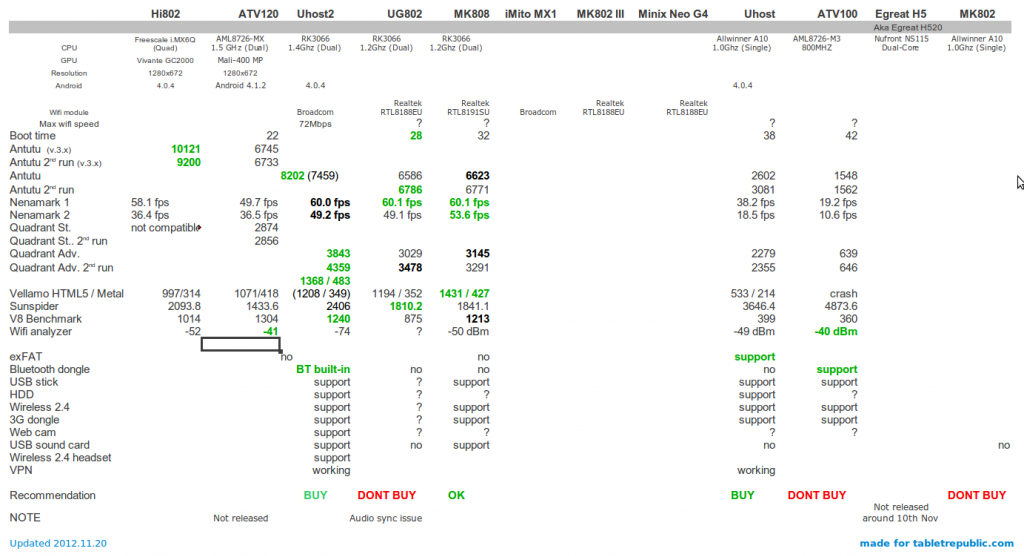Click the Minix Neo G4 header cell

tap(672, 14)
